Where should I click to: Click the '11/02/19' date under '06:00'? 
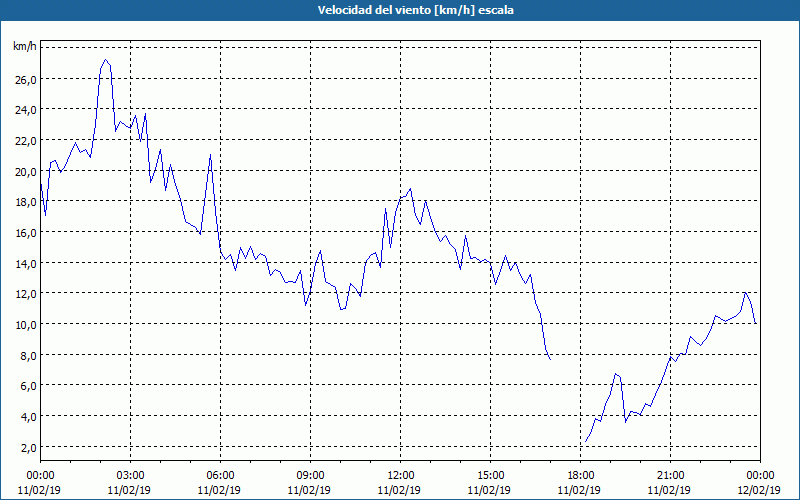(219, 490)
